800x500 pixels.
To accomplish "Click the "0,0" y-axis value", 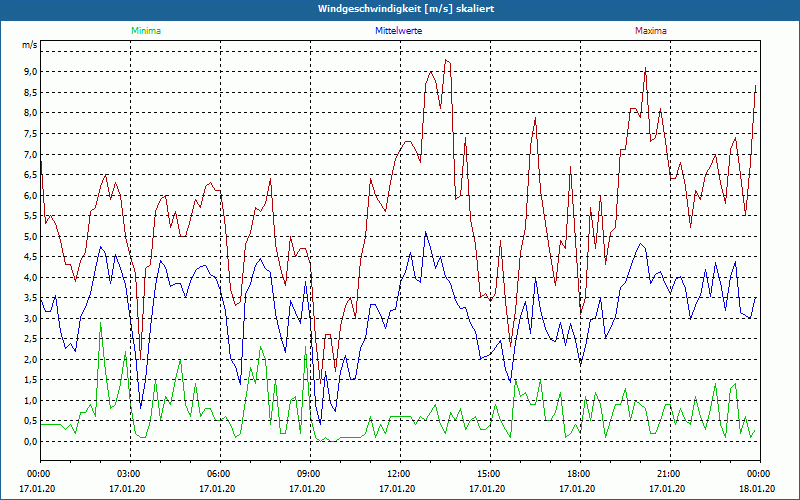I will coord(31,441).
